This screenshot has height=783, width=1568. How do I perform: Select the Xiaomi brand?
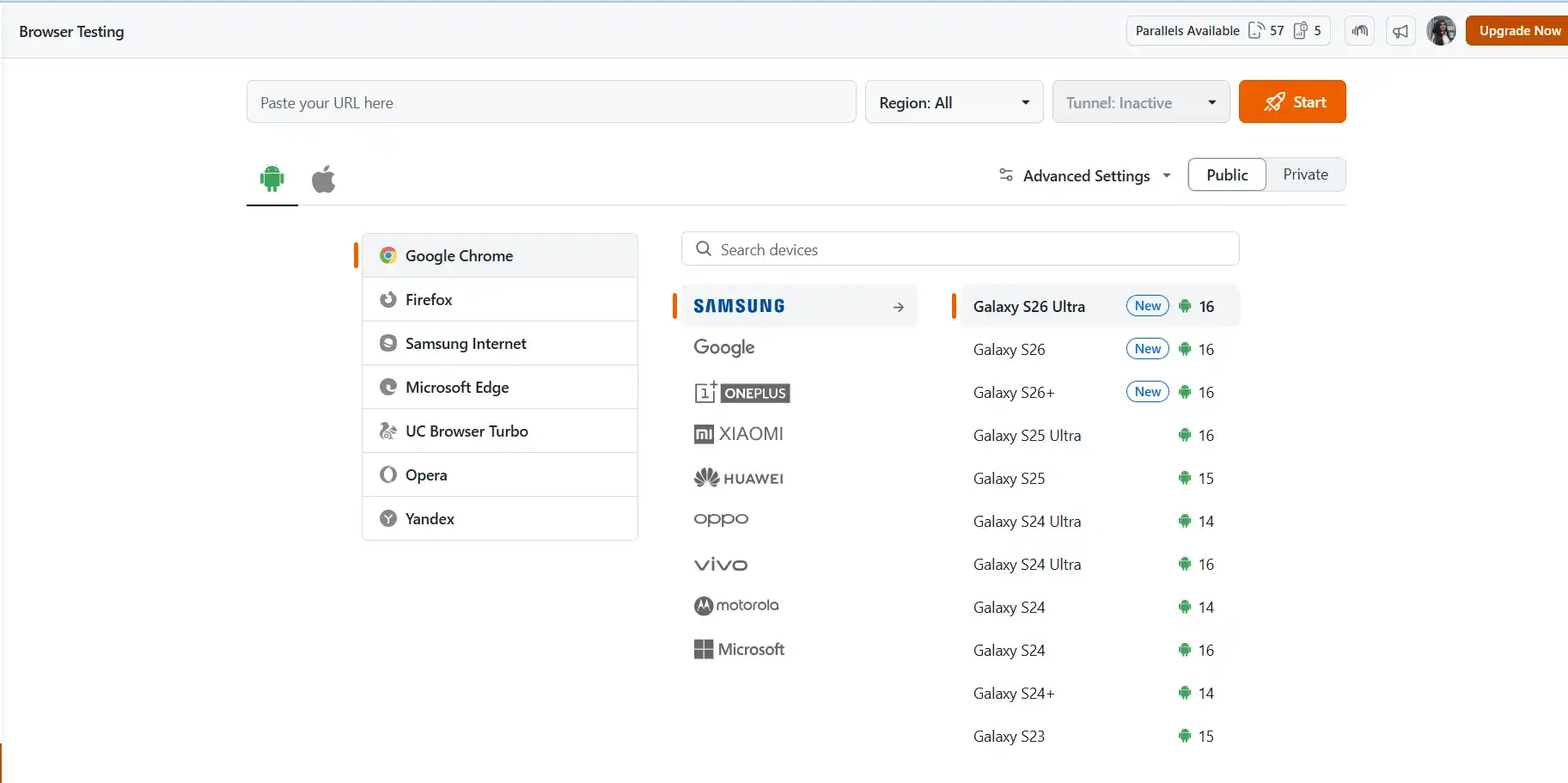[x=739, y=434]
